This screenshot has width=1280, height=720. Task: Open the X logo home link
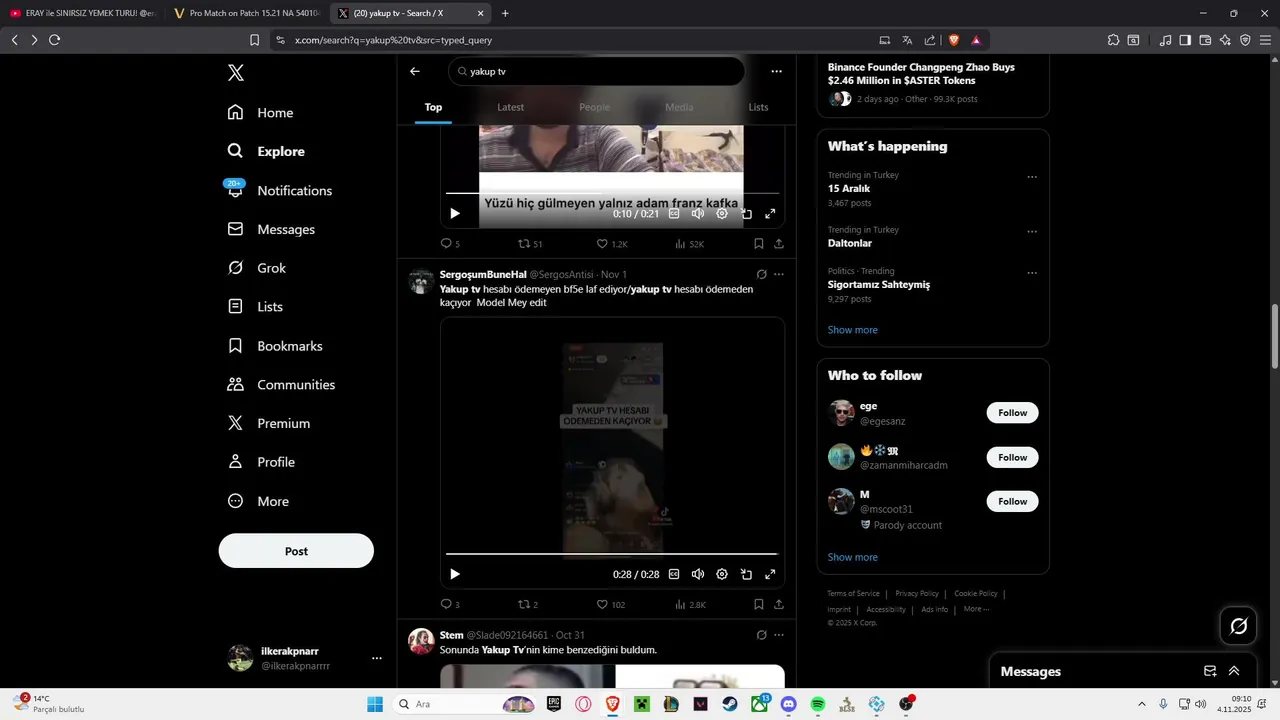click(236, 73)
